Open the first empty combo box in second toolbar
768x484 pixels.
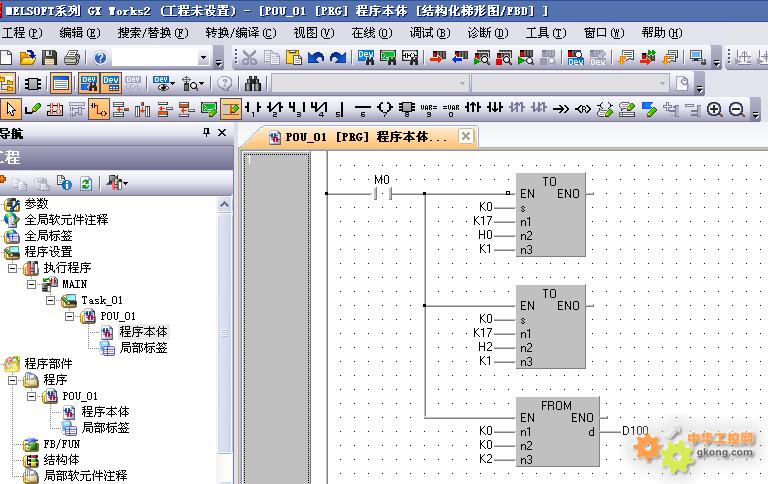point(370,83)
